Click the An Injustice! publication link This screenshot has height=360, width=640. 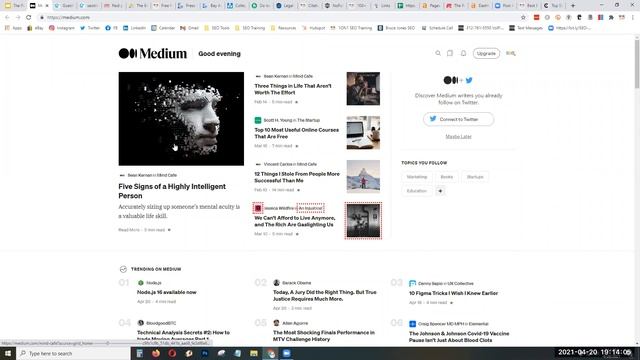tap(310, 208)
